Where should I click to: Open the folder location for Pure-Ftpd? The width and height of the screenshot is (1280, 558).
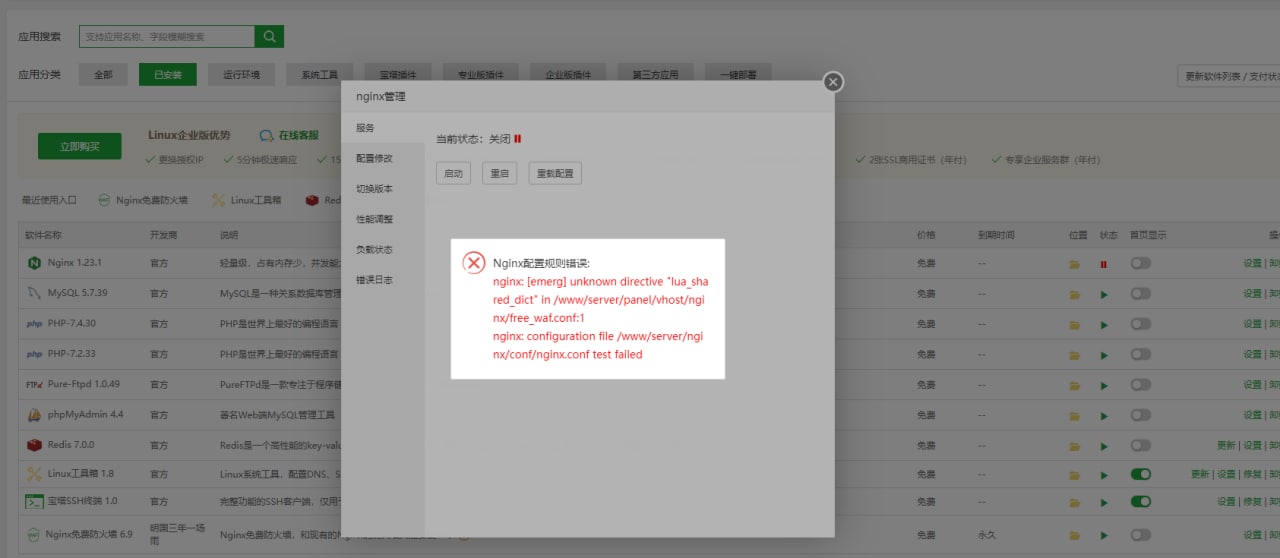click(x=1074, y=384)
